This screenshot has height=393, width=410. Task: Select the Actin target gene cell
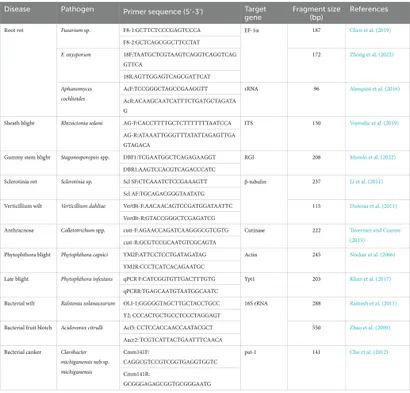tap(251, 255)
